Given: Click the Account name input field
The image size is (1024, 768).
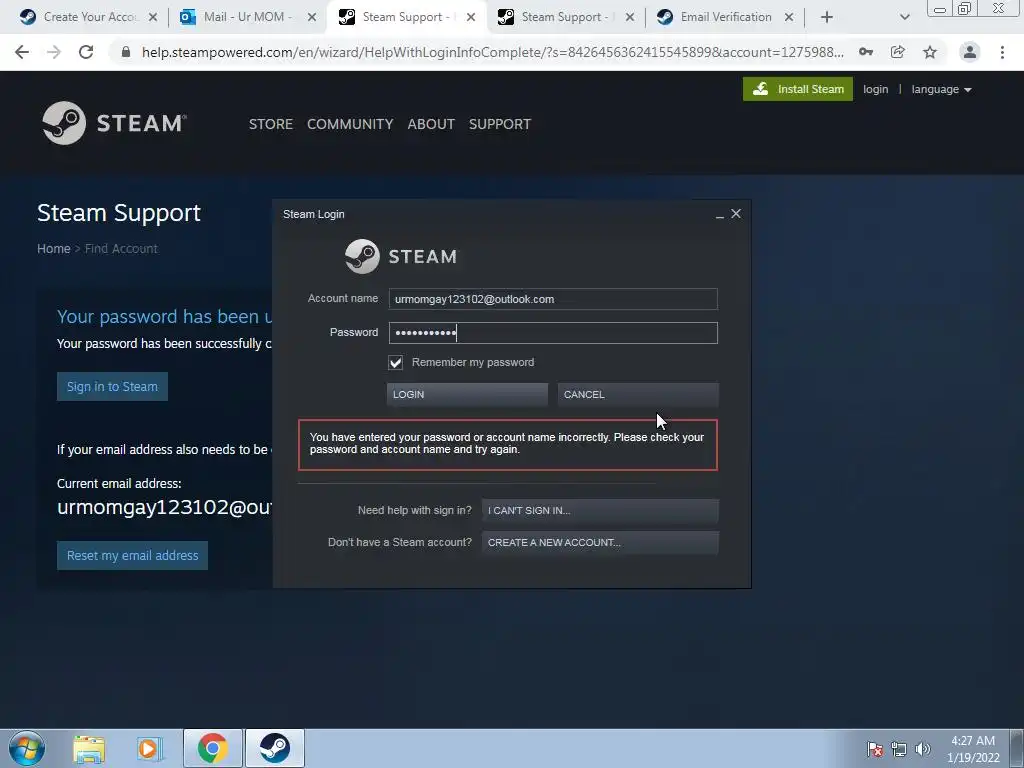Looking at the screenshot, I should [553, 299].
